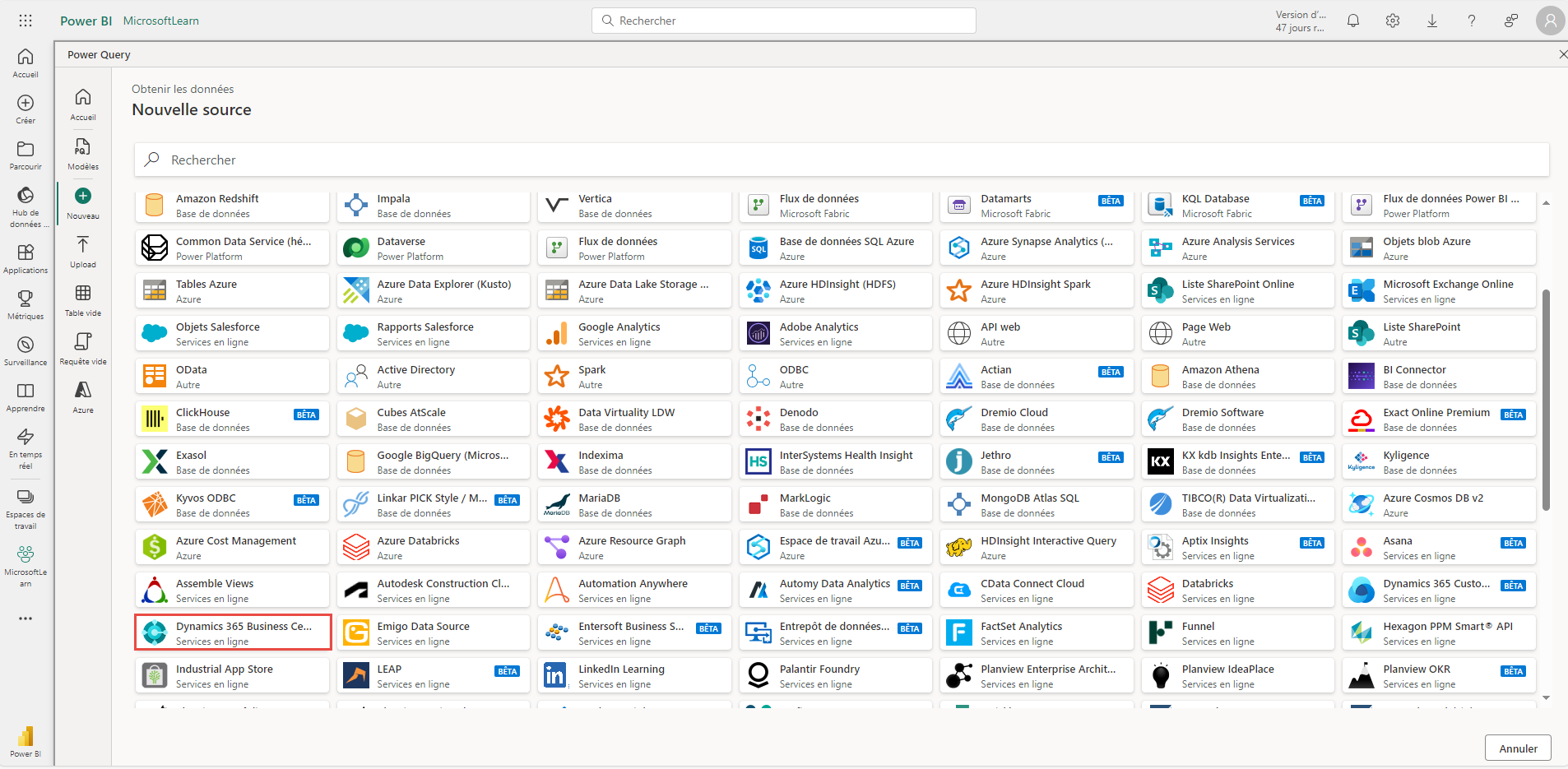
Task: Choose the OData connector
Action: tap(233, 376)
